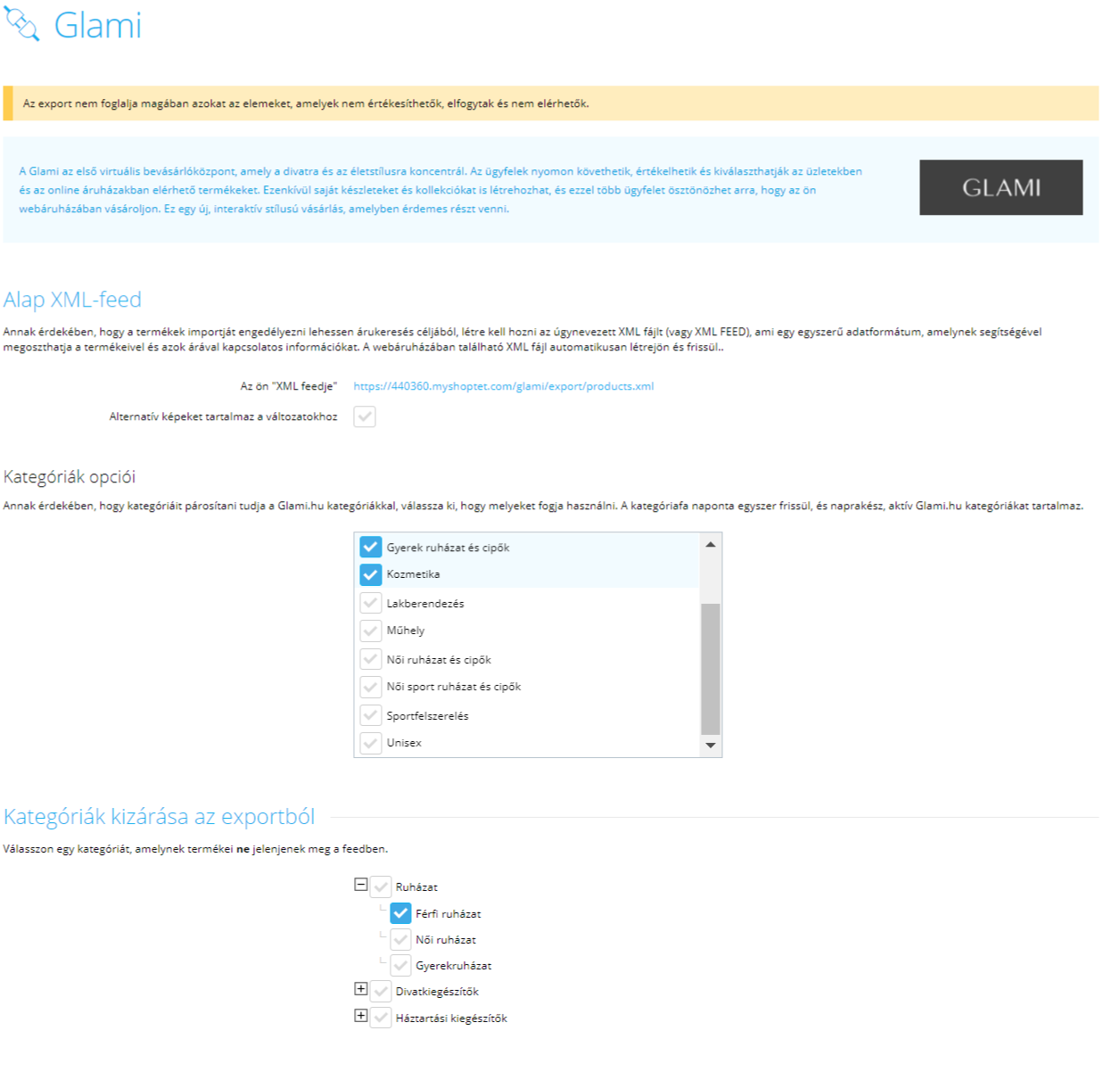
Task: Select the Gyerekruházat tree label
Action: point(453,966)
